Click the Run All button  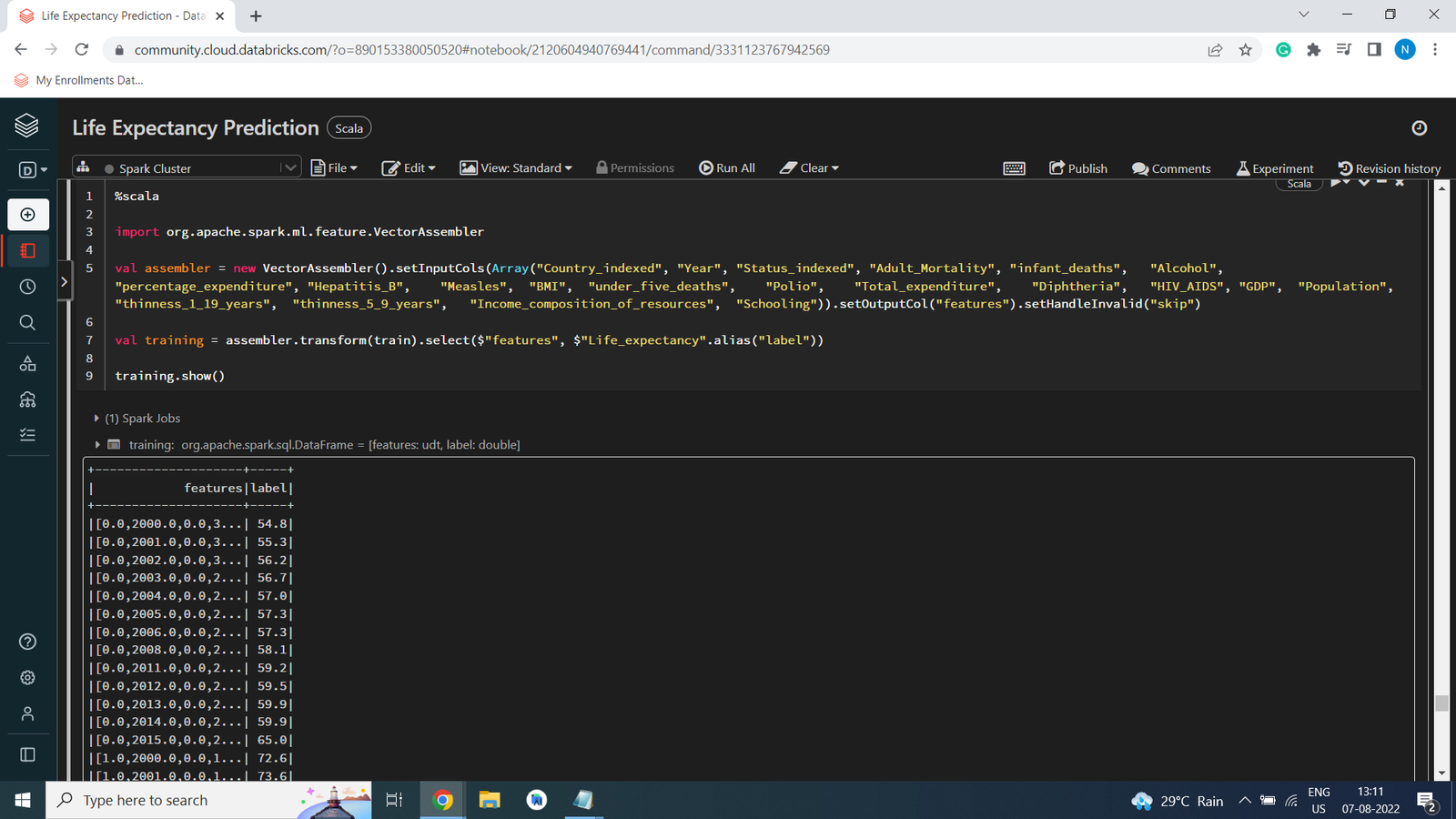[727, 168]
